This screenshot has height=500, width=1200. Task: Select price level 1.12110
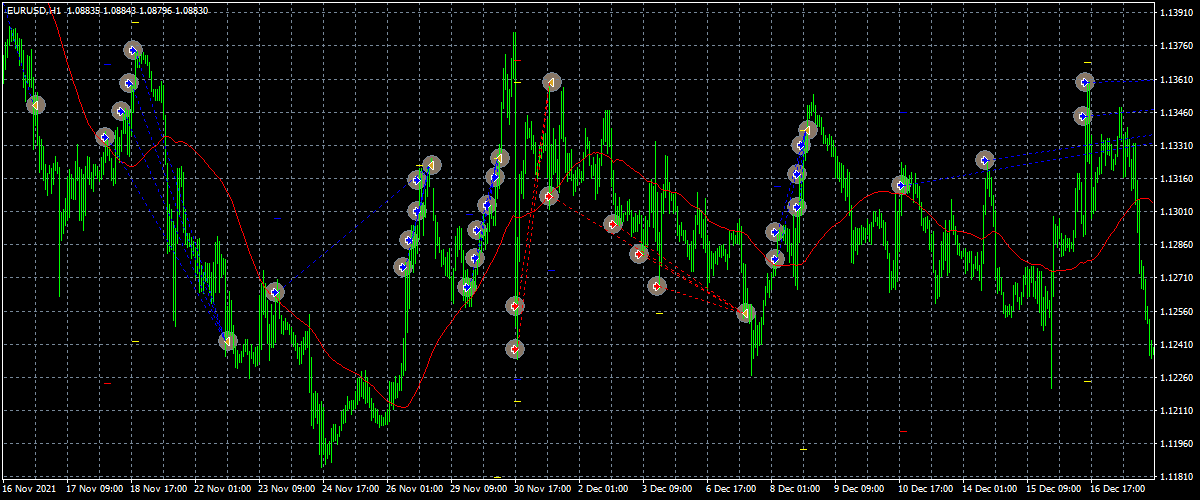pyautogui.click(x=1177, y=411)
